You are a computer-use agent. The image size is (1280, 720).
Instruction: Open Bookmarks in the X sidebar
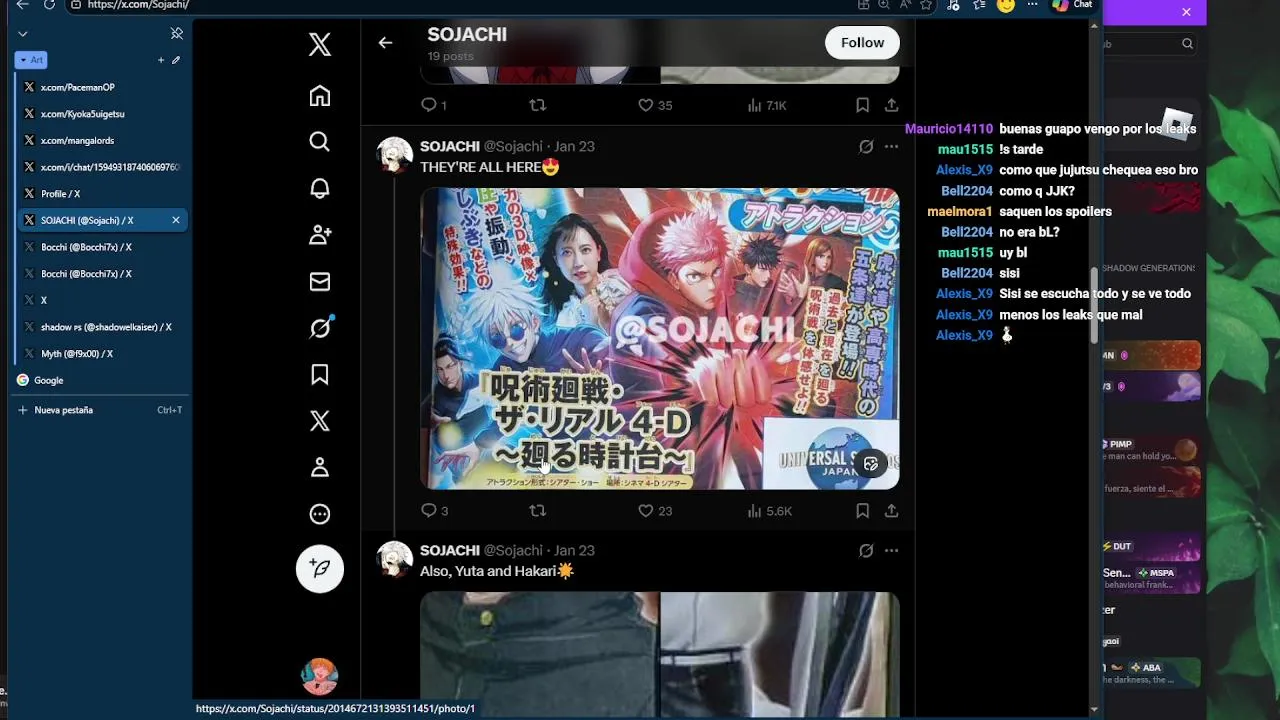(x=320, y=374)
